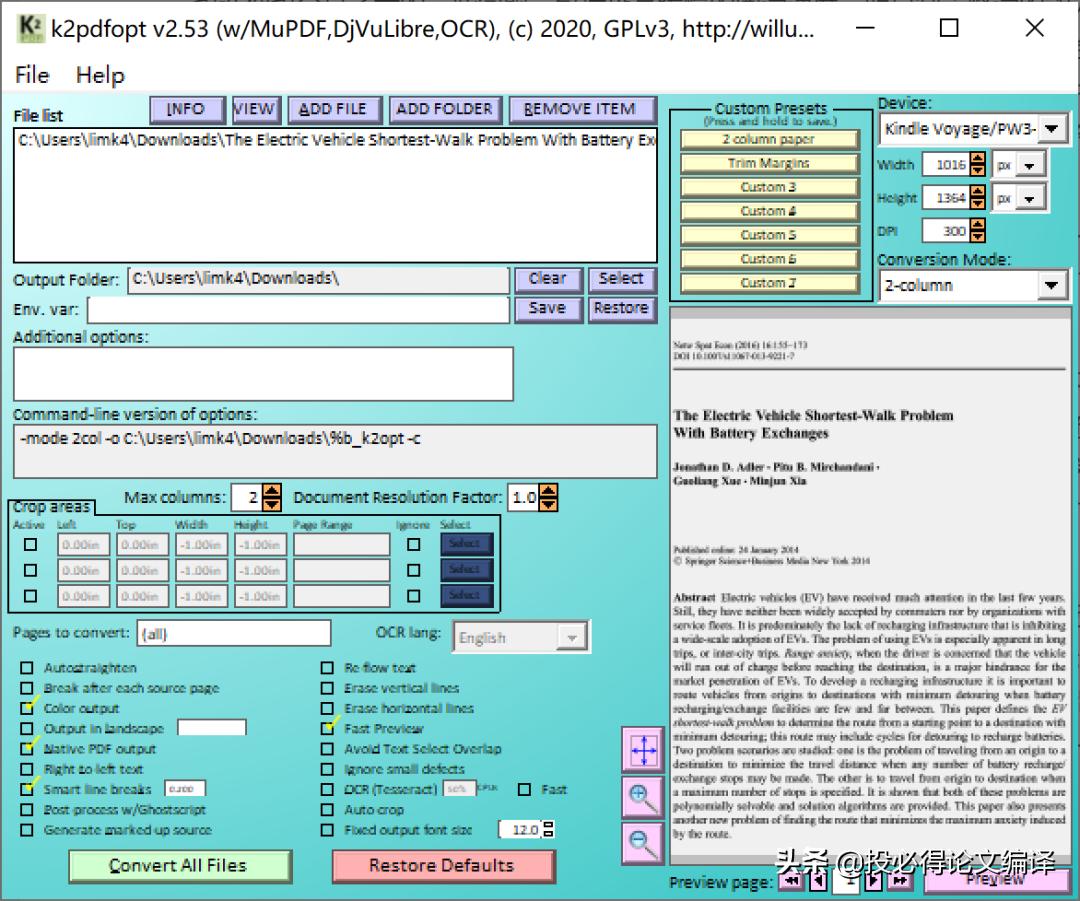Viewport: 1080px width, 901px height.
Task: Click Select next to Output Folder
Action: click(x=622, y=279)
